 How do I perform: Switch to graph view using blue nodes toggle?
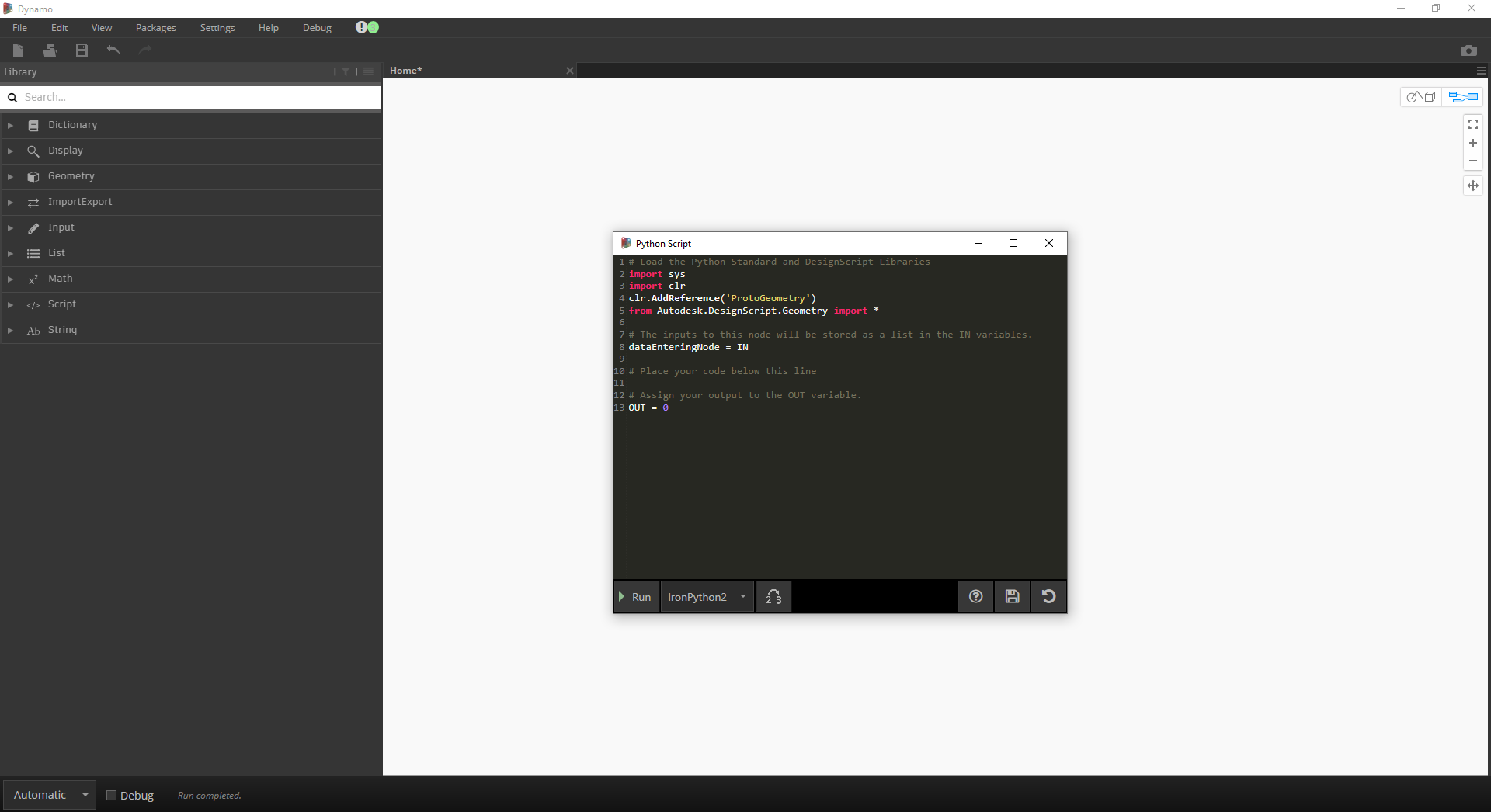pos(1463,97)
